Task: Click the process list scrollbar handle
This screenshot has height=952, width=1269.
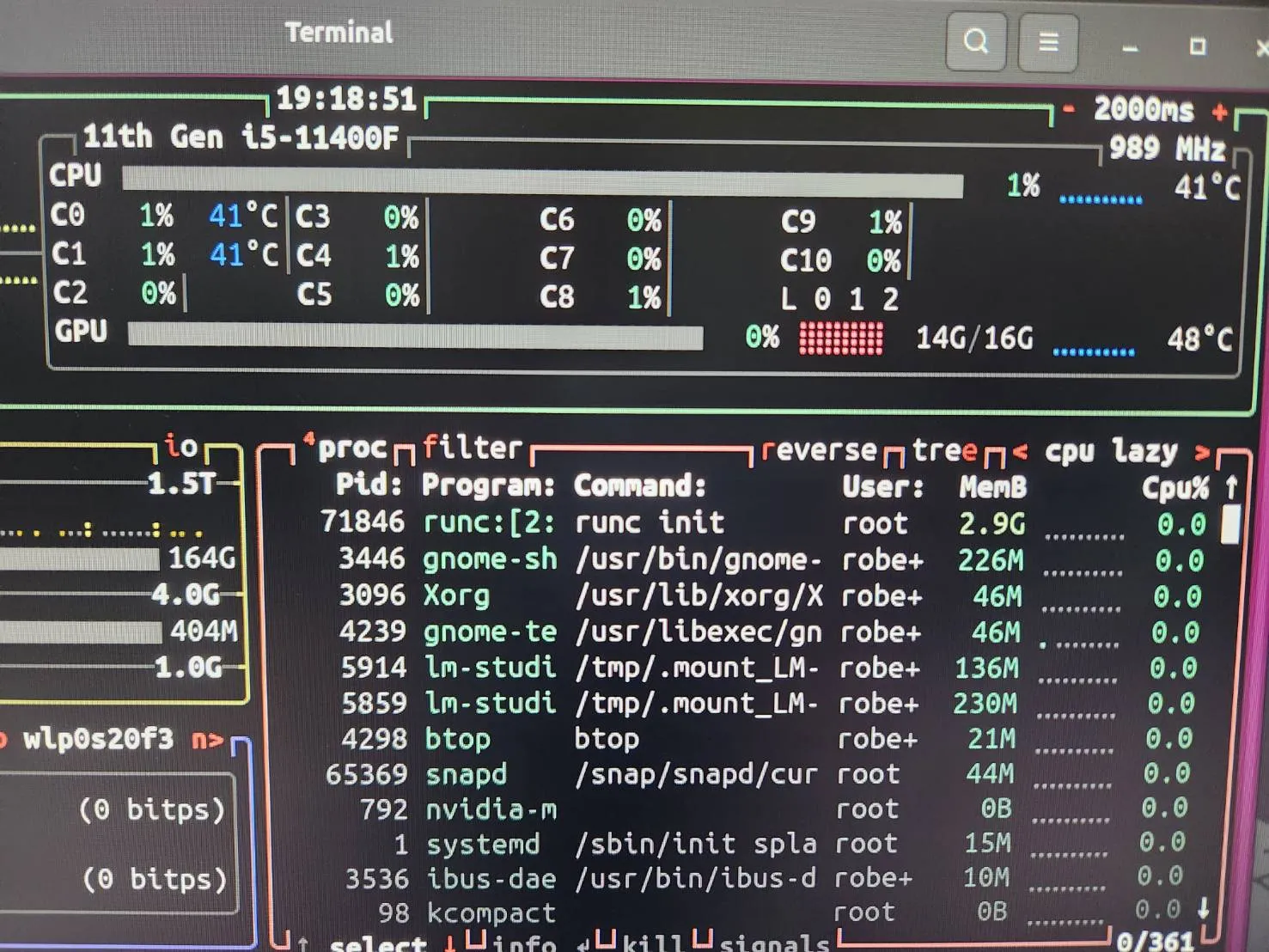Action: pyautogui.click(x=1230, y=524)
